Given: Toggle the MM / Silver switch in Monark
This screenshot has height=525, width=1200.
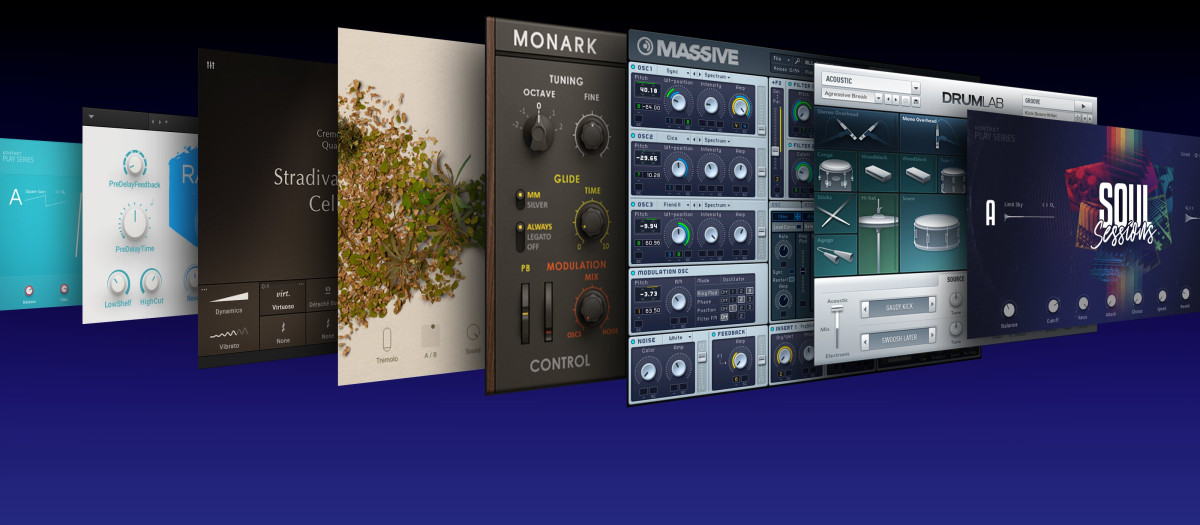Looking at the screenshot, I should 519,198.
